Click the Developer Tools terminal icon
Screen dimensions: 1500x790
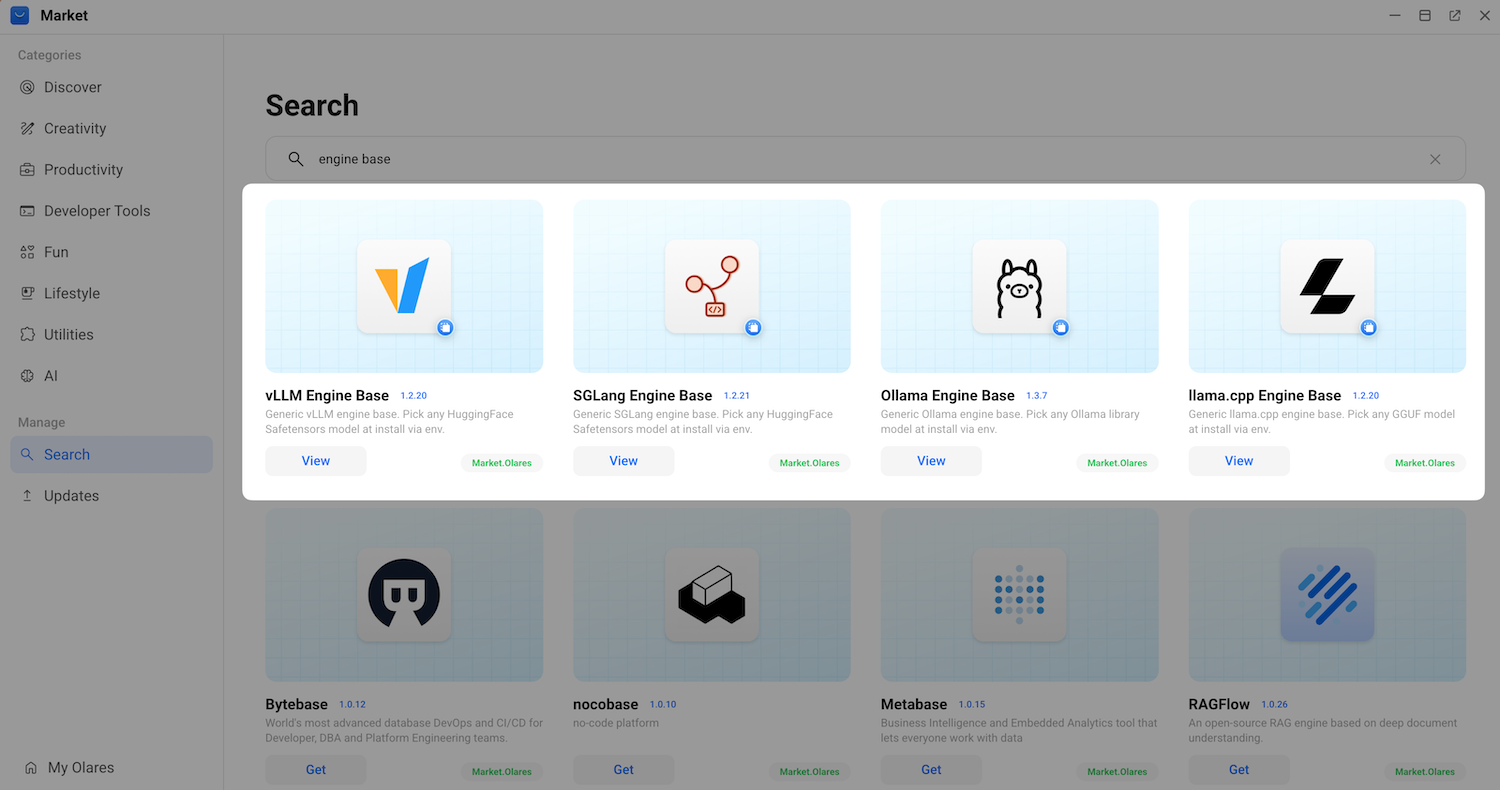tap(27, 211)
